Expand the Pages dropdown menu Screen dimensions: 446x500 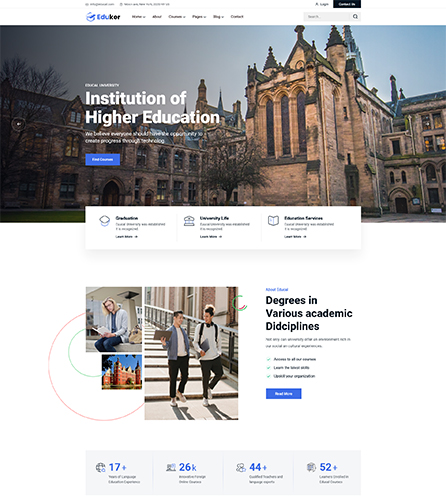pyautogui.click(x=199, y=17)
